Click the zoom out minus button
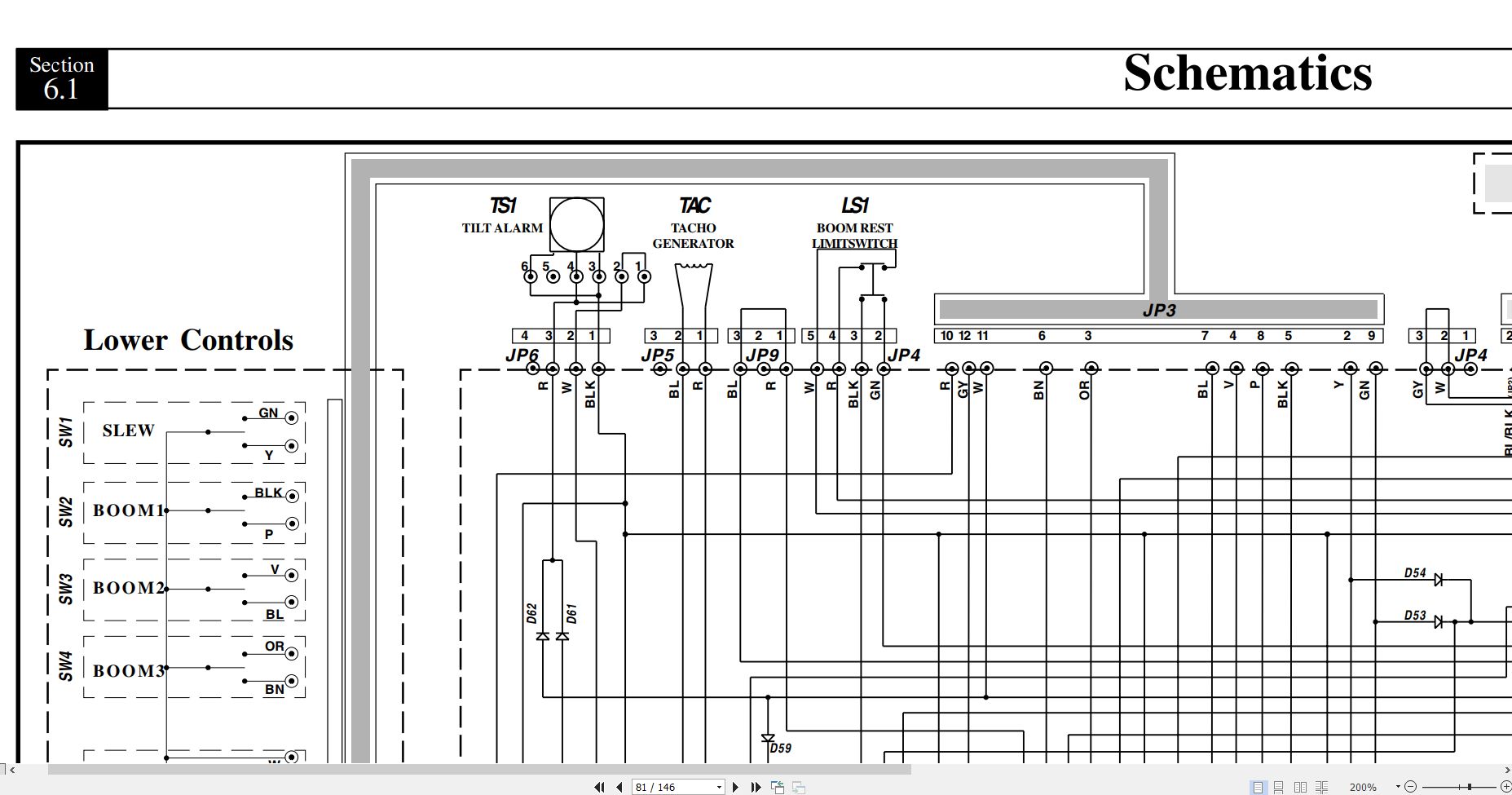Image resolution: width=1512 pixels, height=795 pixels. pyautogui.click(x=1410, y=786)
